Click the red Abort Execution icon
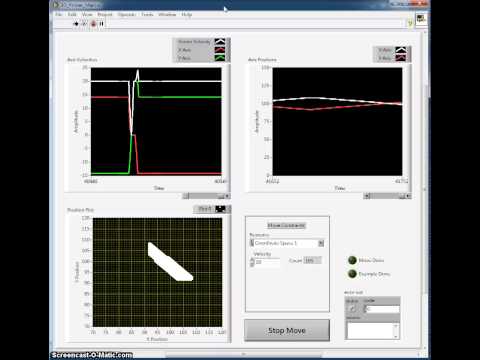Image resolution: width=480 pixels, height=360 pixels. 94,24
